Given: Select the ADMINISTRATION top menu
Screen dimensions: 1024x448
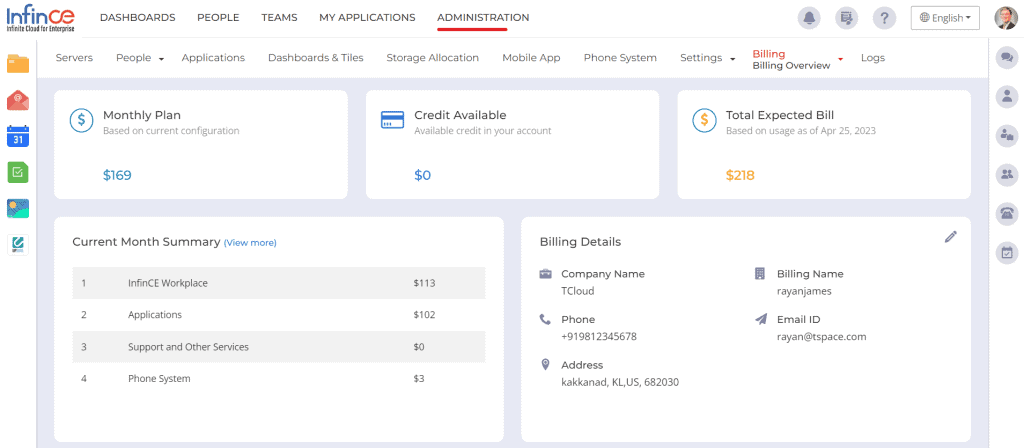Looking at the screenshot, I should coord(483,18).
